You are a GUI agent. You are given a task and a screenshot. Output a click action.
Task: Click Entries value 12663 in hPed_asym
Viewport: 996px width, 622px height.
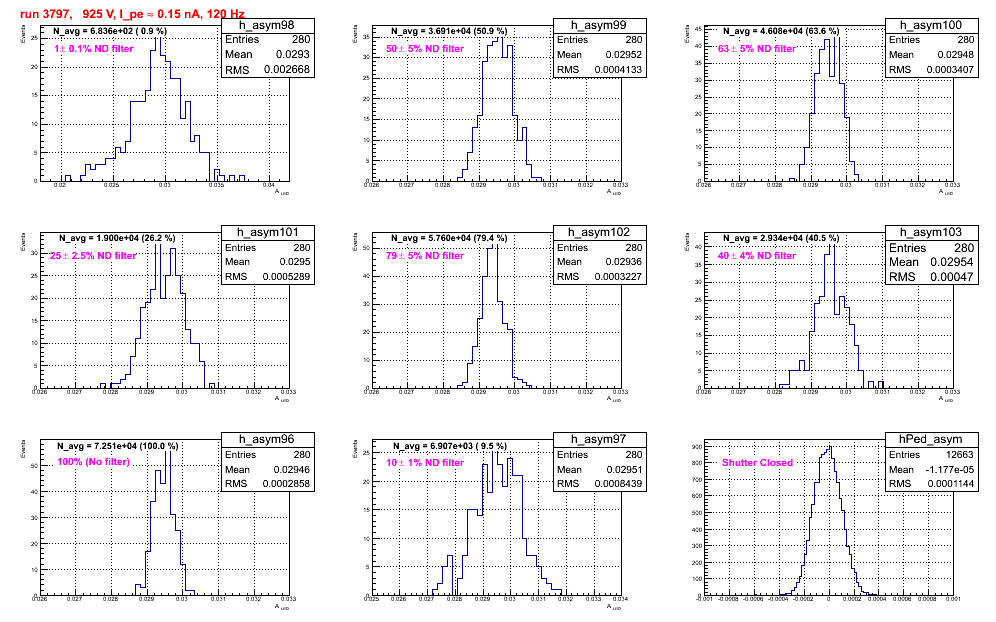coord(959,455)
